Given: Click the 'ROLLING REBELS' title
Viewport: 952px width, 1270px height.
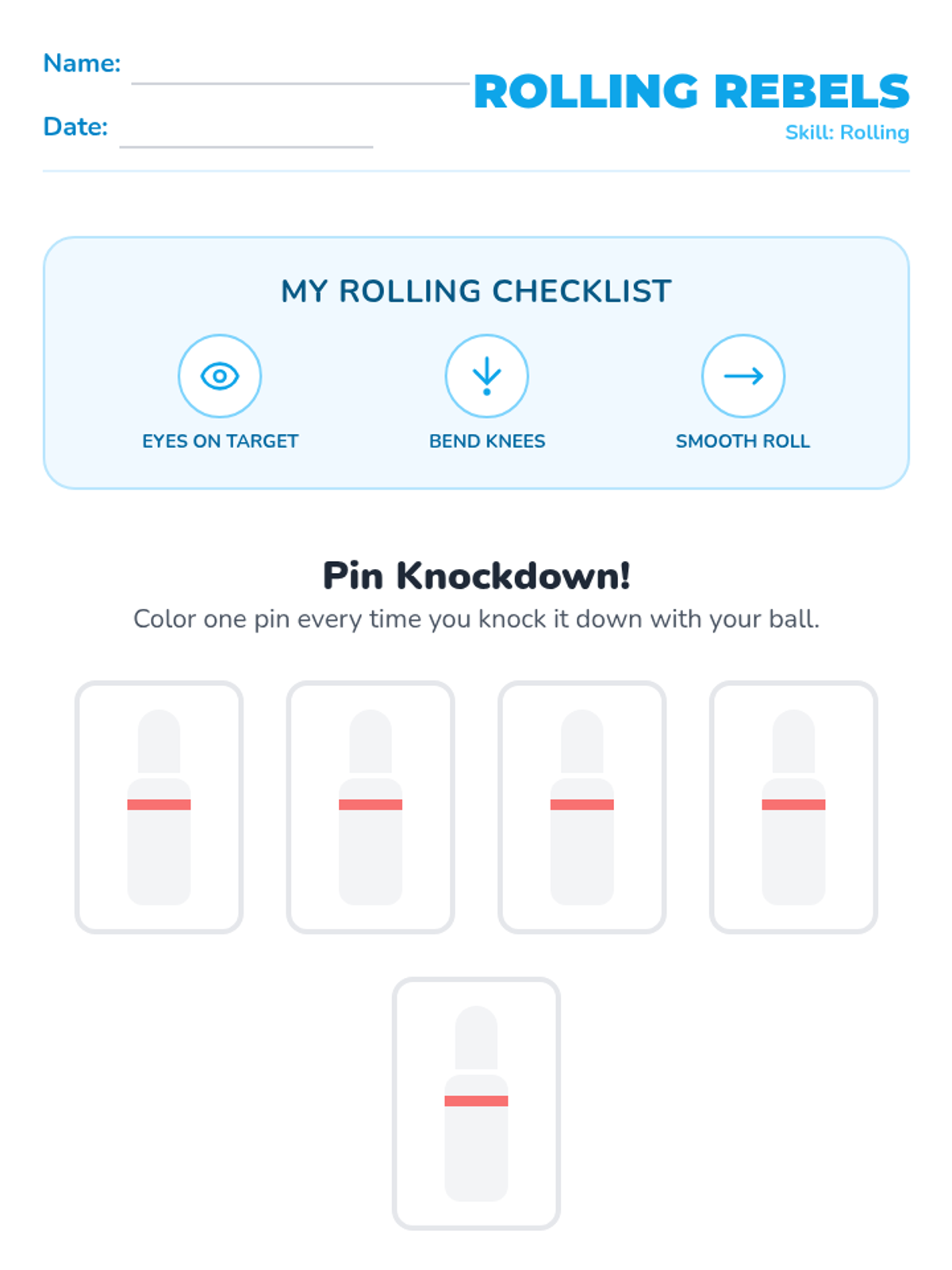Looking at the screenshot, I should [691, 92].
